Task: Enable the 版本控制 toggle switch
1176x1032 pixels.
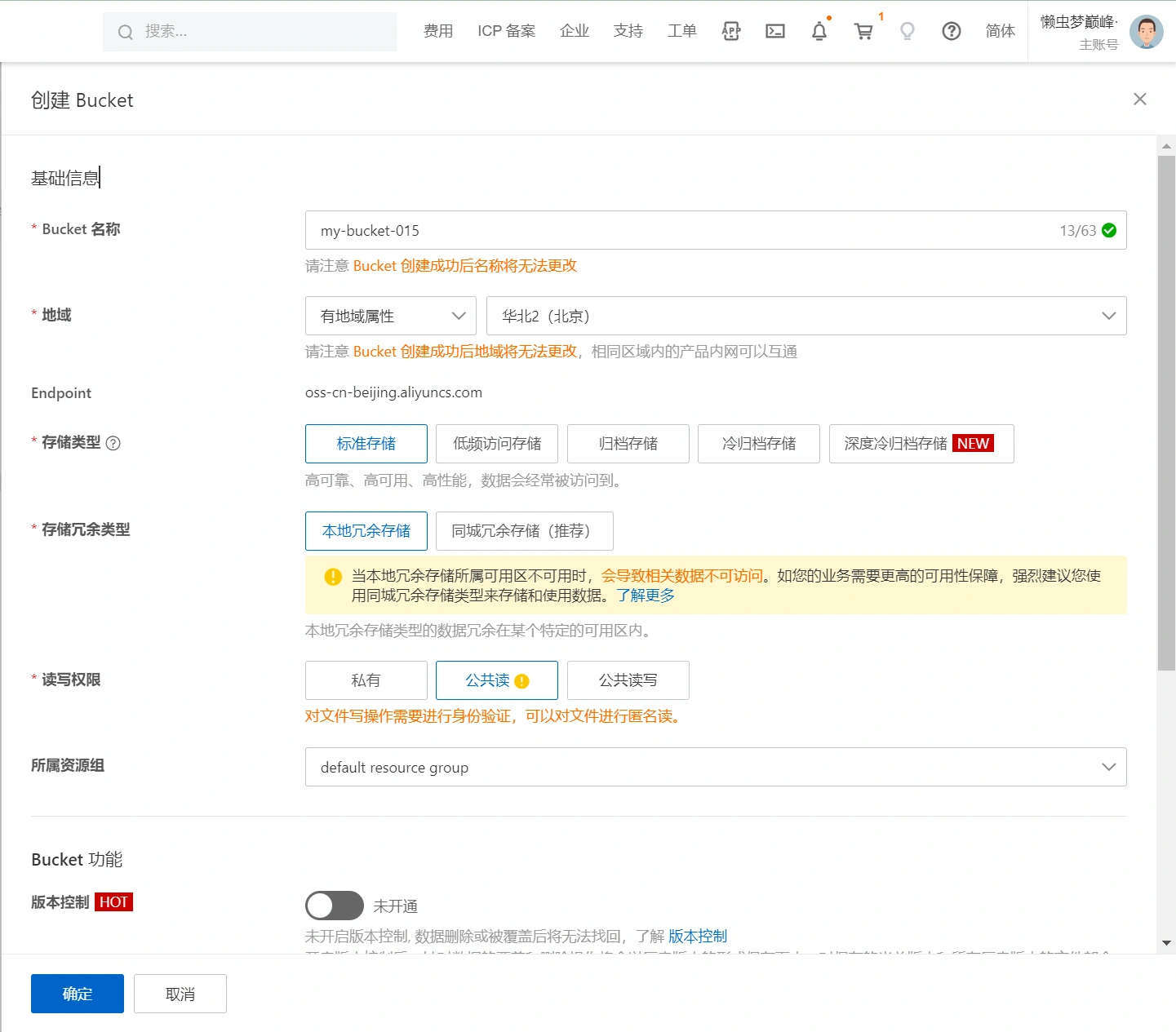Action: [334, 906]
